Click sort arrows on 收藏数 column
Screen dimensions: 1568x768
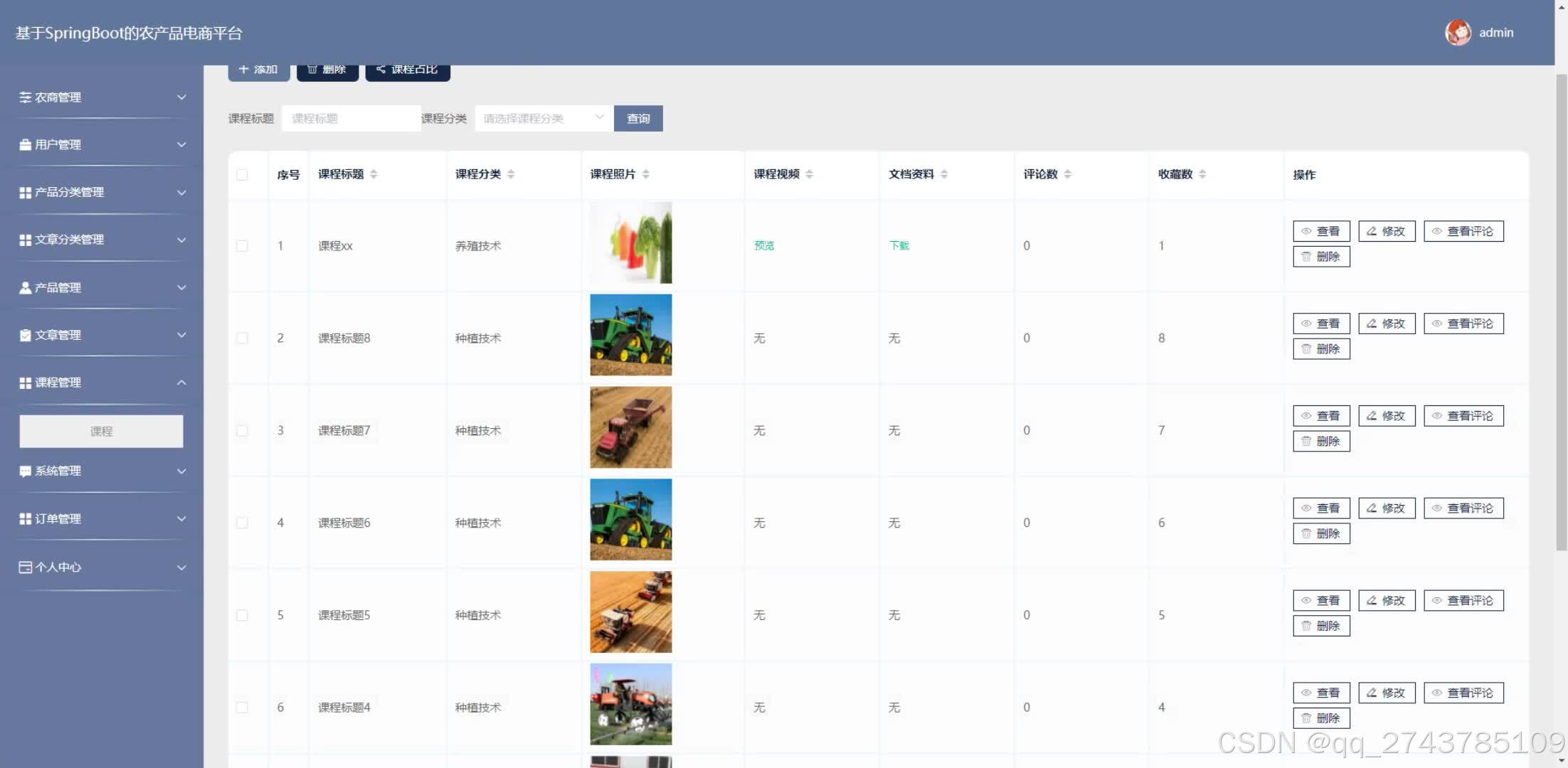coord(1202,174)
